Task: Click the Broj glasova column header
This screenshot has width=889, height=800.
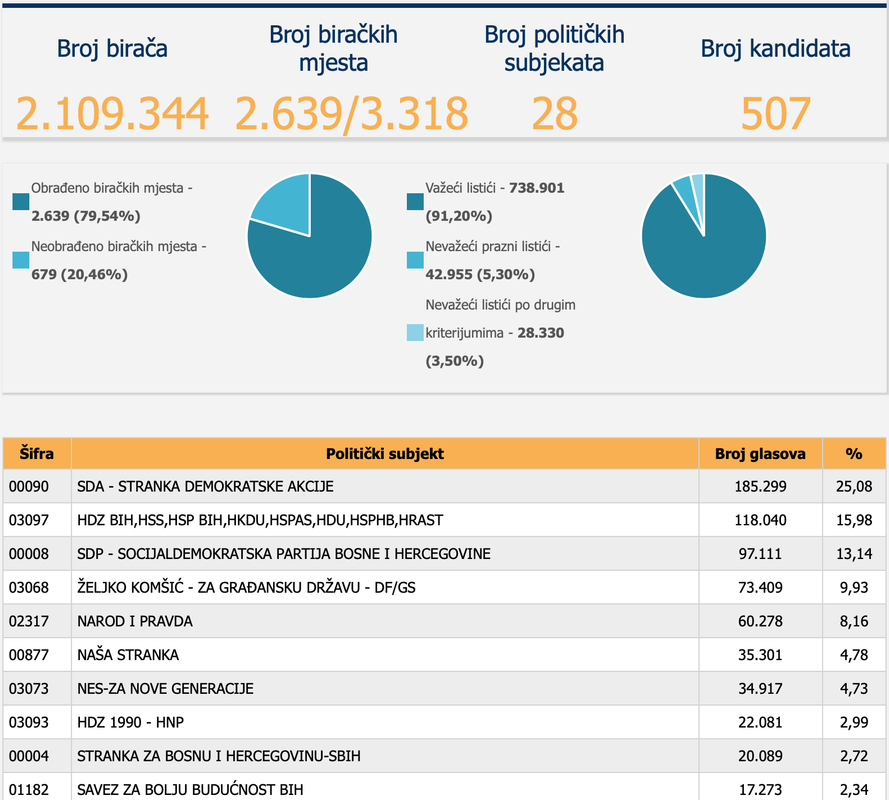Action: point(760,454)
